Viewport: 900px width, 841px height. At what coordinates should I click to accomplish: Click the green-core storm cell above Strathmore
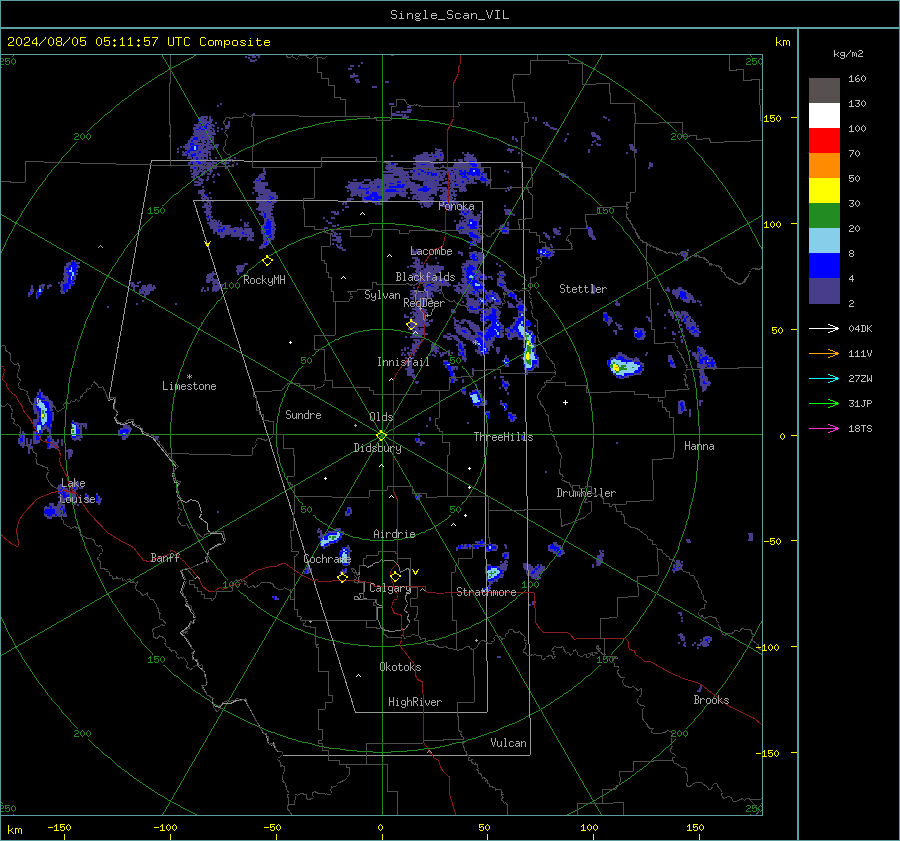click(x=494, y=572)
